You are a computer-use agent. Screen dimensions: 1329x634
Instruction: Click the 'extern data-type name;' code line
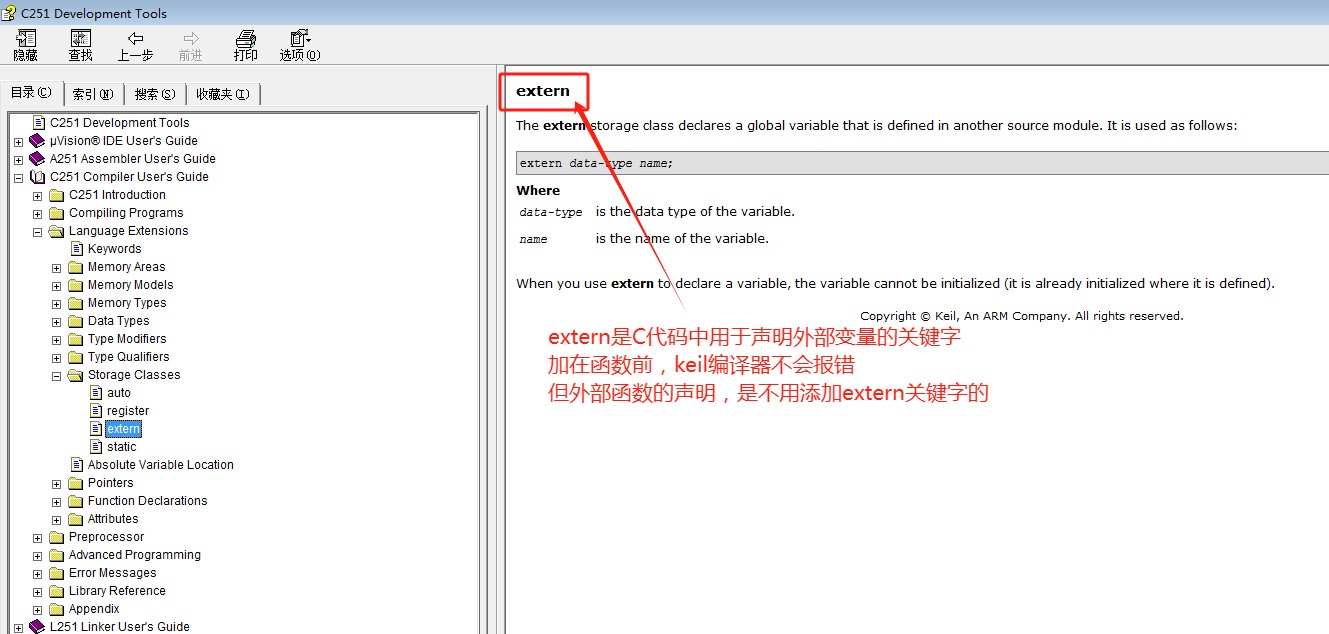point(596,163)
